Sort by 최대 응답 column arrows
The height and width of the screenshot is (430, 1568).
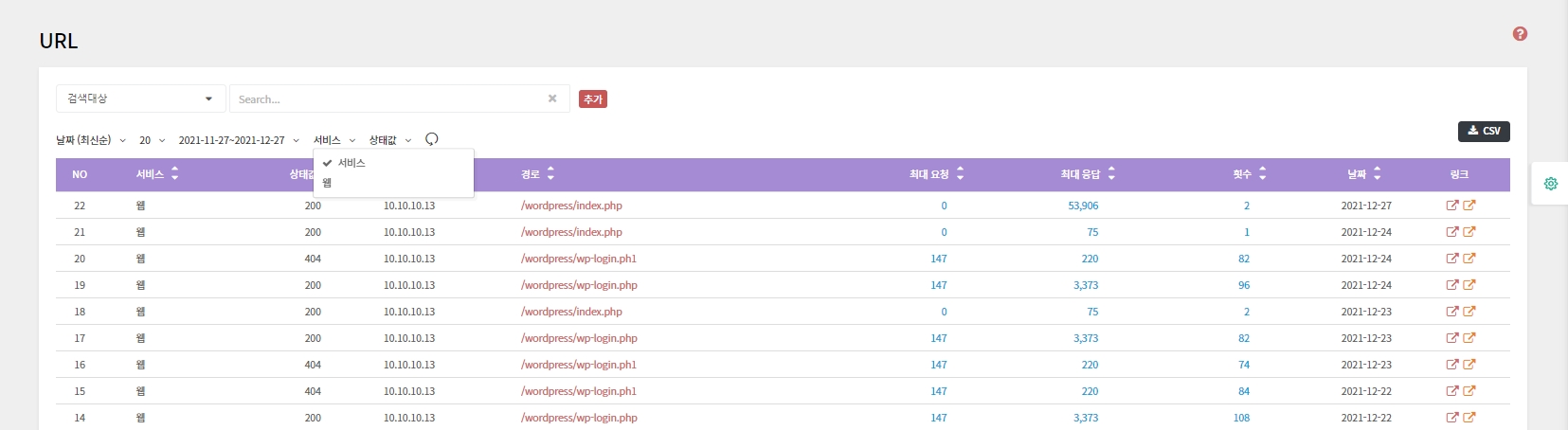click(1111, 174)
